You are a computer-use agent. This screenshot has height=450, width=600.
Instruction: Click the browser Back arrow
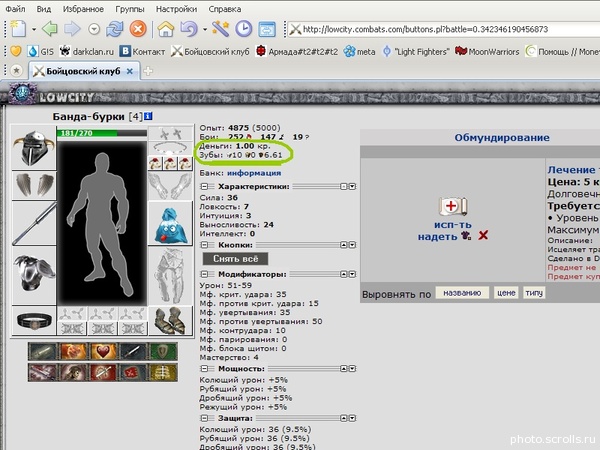pyautogui.click(x=50, y=29)
